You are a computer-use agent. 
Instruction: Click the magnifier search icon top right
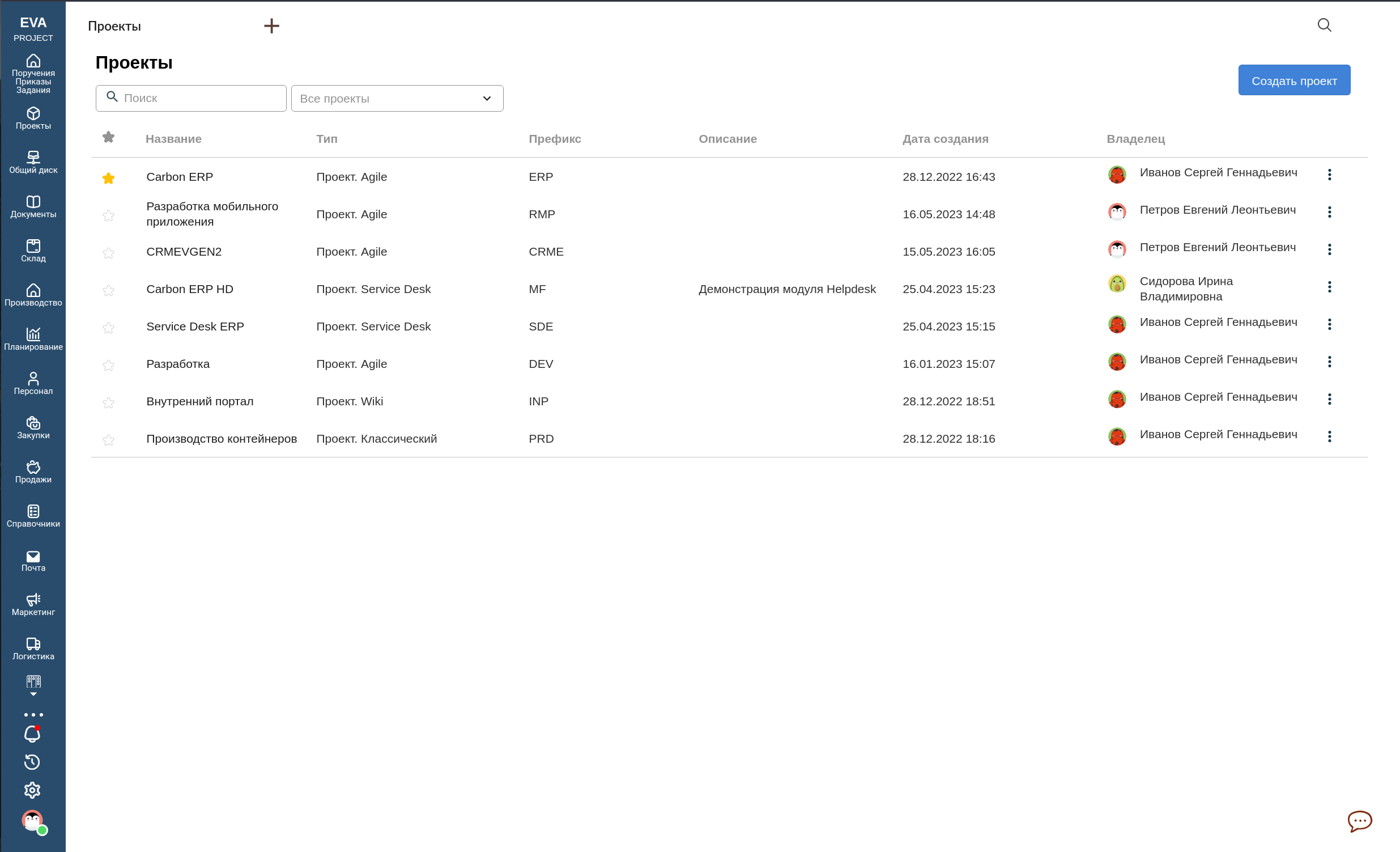point(1324,25)
